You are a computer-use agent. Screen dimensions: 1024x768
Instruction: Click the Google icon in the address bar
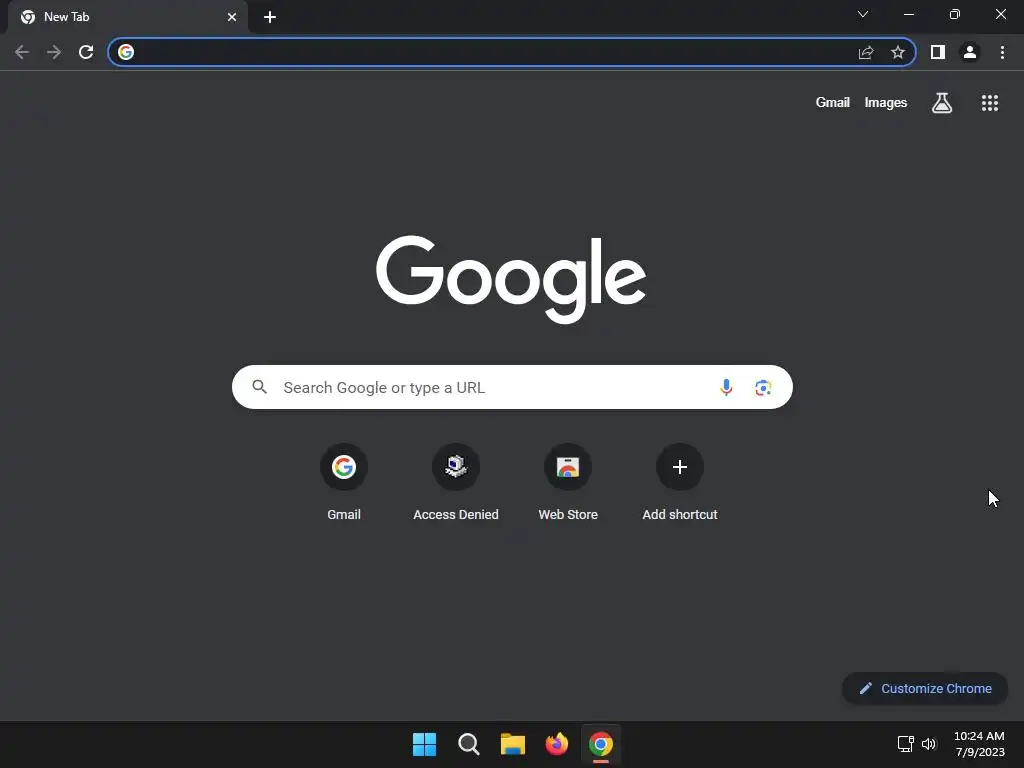click(126, 52)
